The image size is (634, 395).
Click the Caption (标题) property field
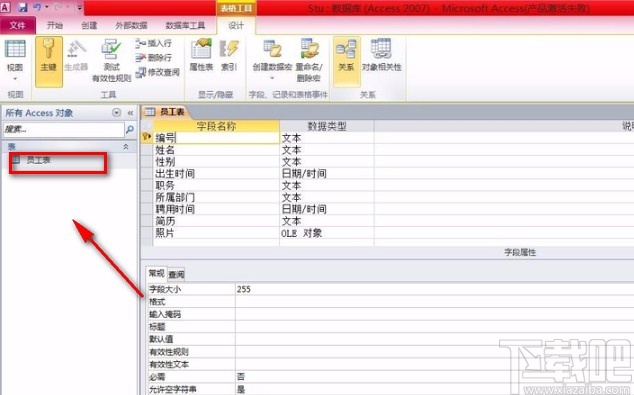pos(435,327)
